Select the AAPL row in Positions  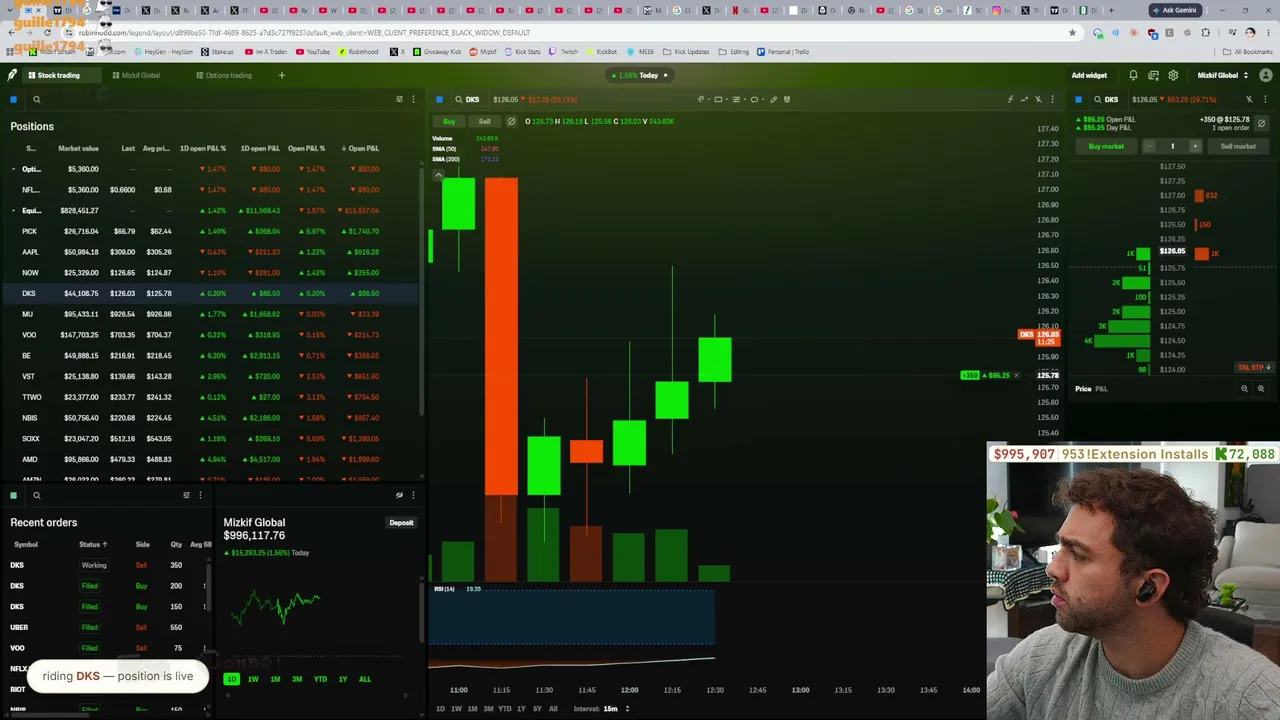210,252
